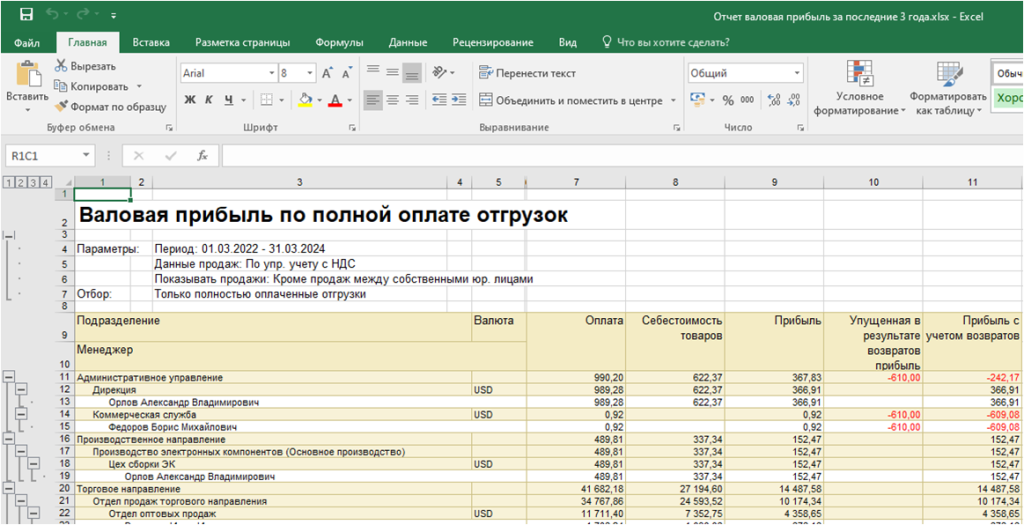The width and height of the screenshot is (1024, 525).
Task: Click the Save icon in quick access toolbar
Action: [26, 15]
